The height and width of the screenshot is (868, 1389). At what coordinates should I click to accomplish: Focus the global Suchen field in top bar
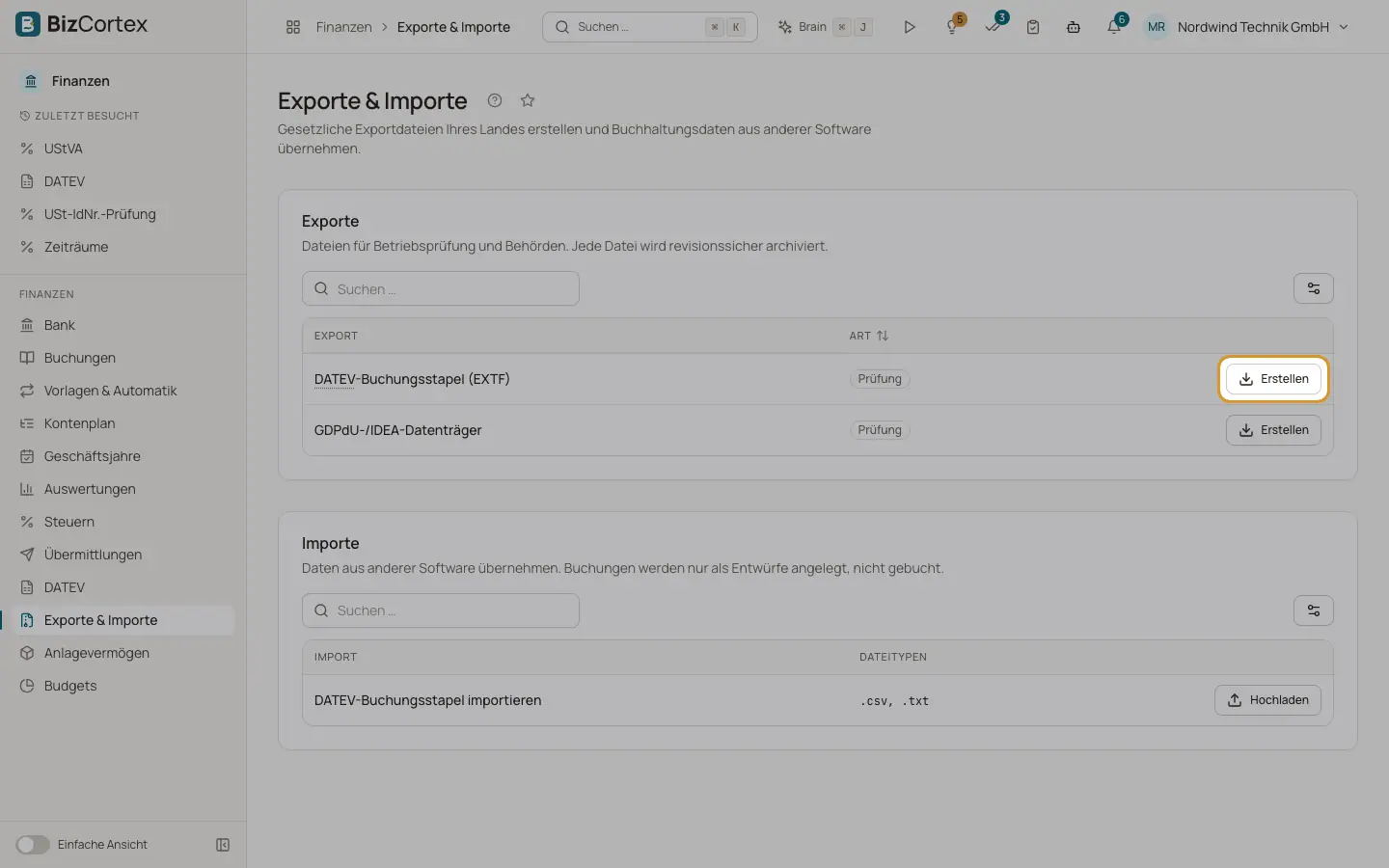(650, 27)
